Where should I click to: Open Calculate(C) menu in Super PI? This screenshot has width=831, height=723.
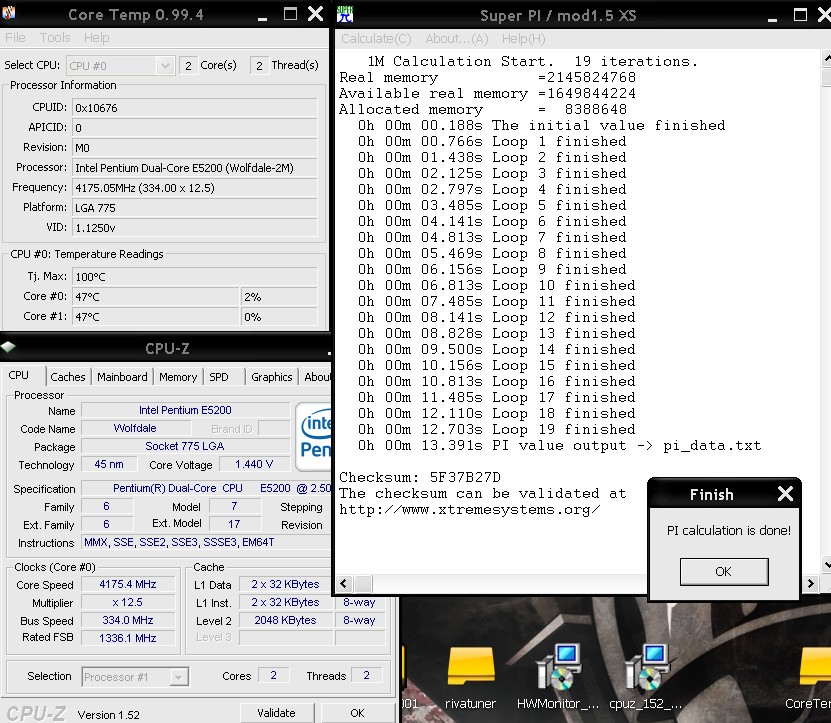click(x=376, y=39)
